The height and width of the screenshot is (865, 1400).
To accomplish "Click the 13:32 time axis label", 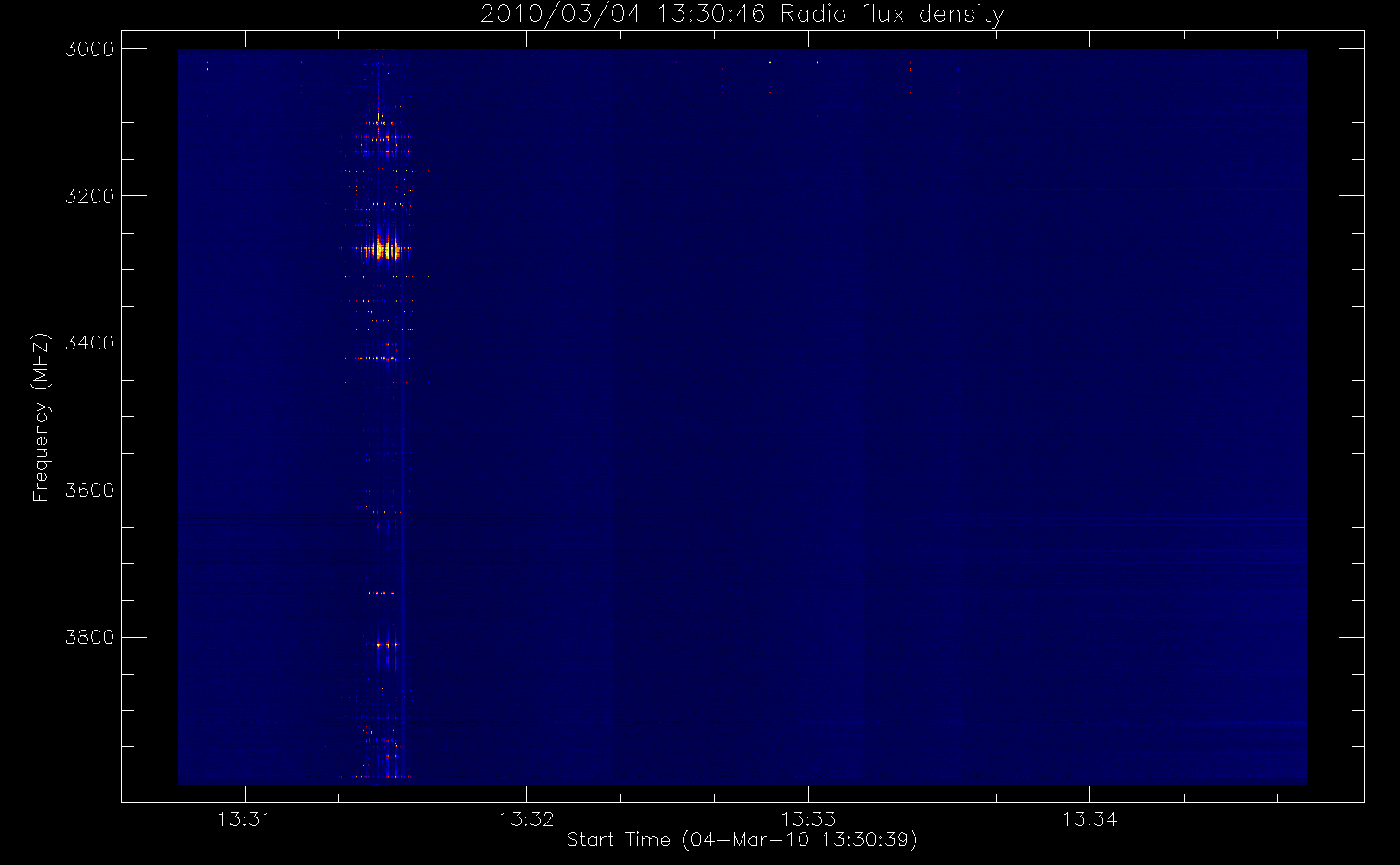I will coord(526,819).
